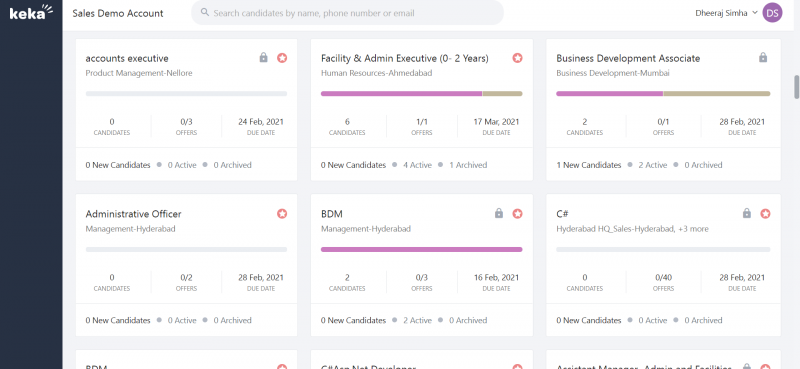Click '0/40 Offers' on C# card
The height and width of the screenshot is (369, 800).
663,282
